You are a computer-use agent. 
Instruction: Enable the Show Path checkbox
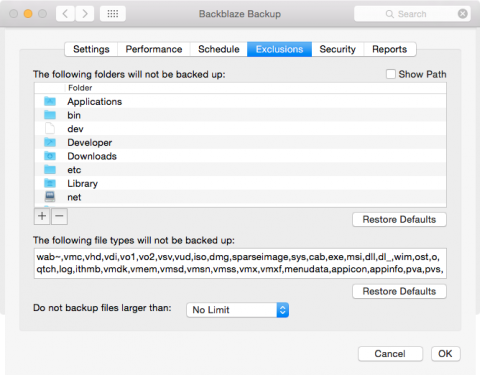tap(391, 74)
